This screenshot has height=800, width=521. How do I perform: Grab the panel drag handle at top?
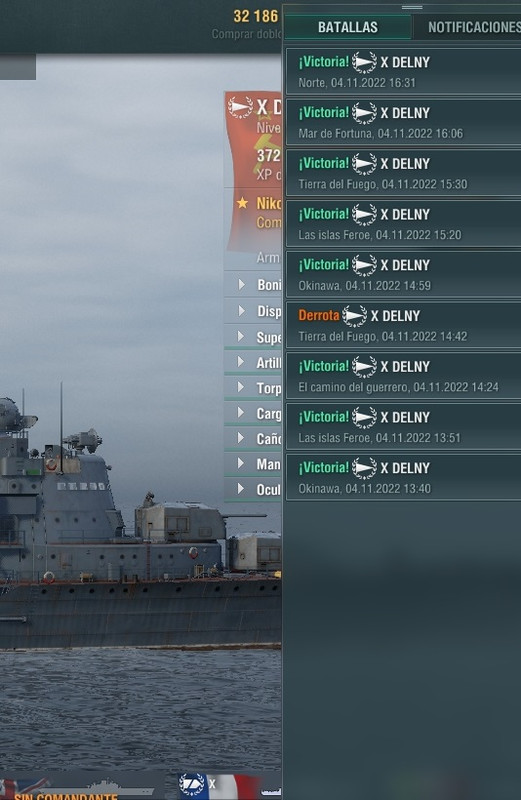pyautogui.click(x=412, y=7)
